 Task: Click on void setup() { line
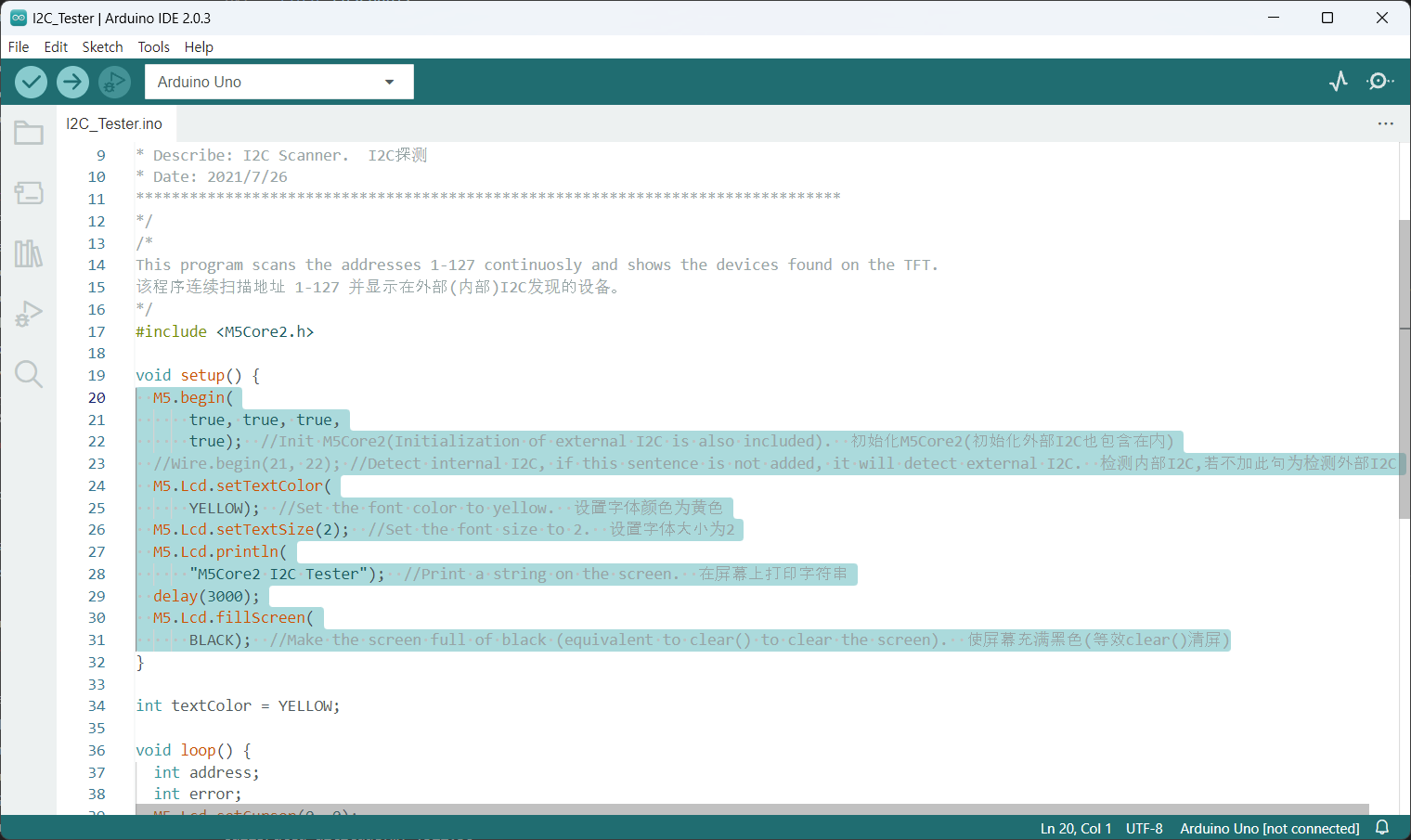(198, 375)
